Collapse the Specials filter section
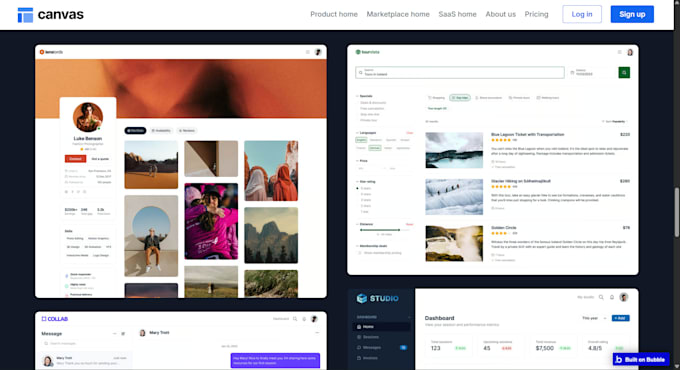680x370 pixels. point(364,96)
